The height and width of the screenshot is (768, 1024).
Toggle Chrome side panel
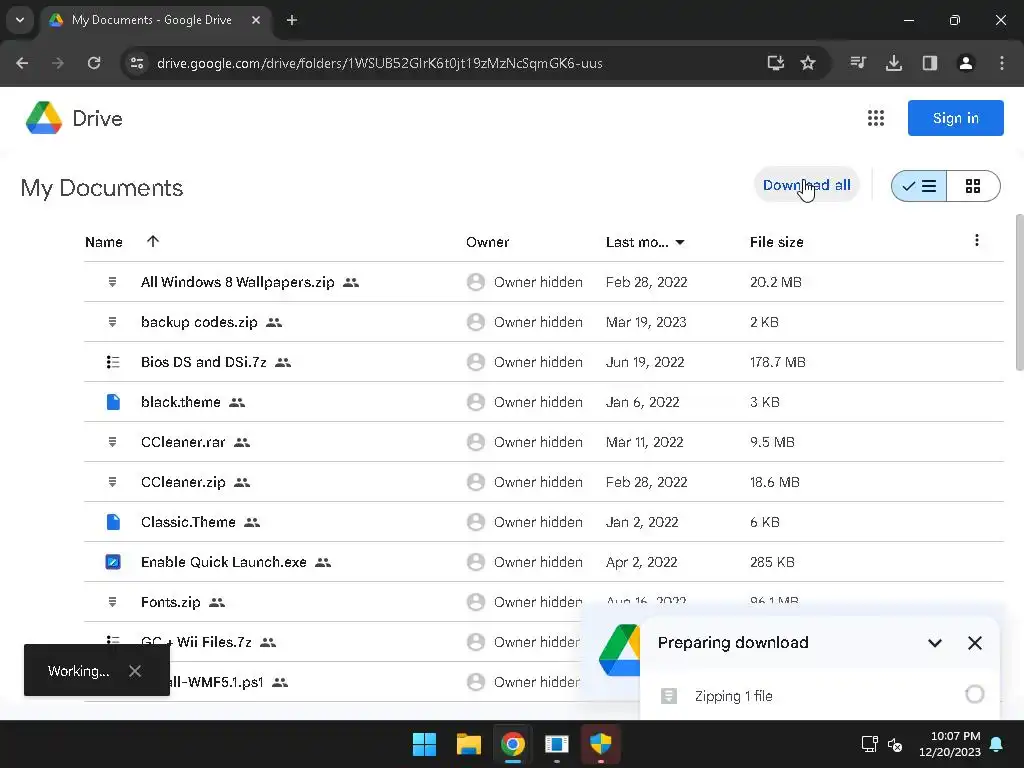[929, 63]
